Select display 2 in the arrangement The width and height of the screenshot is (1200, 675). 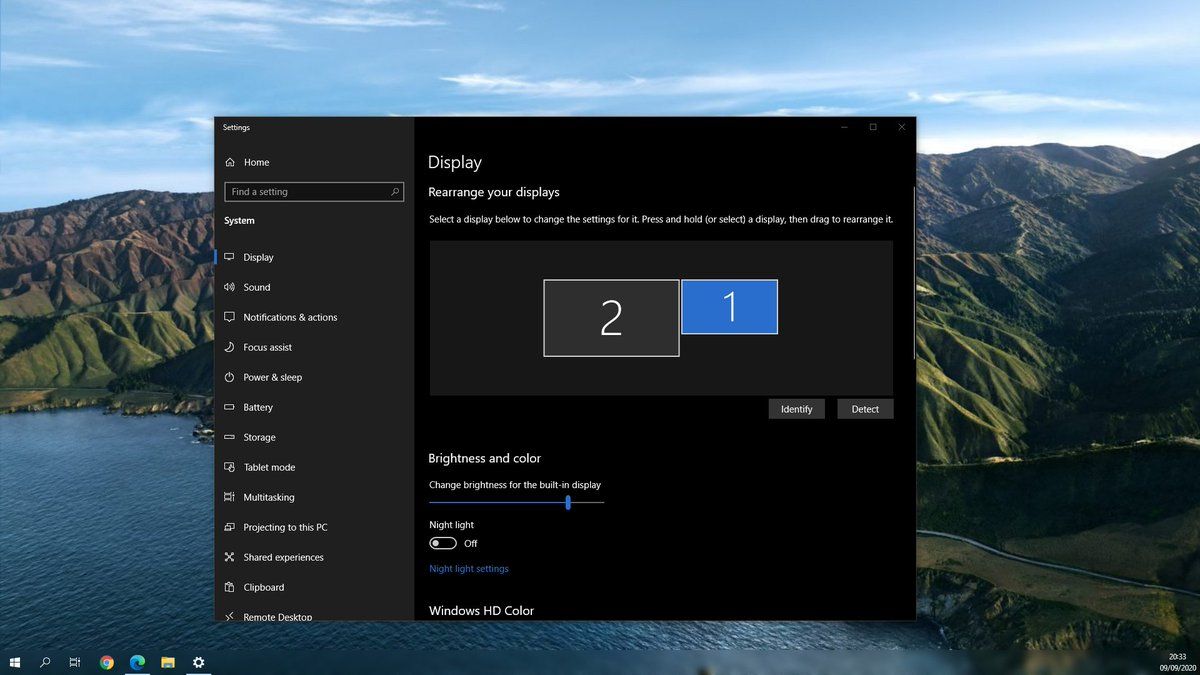[x=611, y=318]
